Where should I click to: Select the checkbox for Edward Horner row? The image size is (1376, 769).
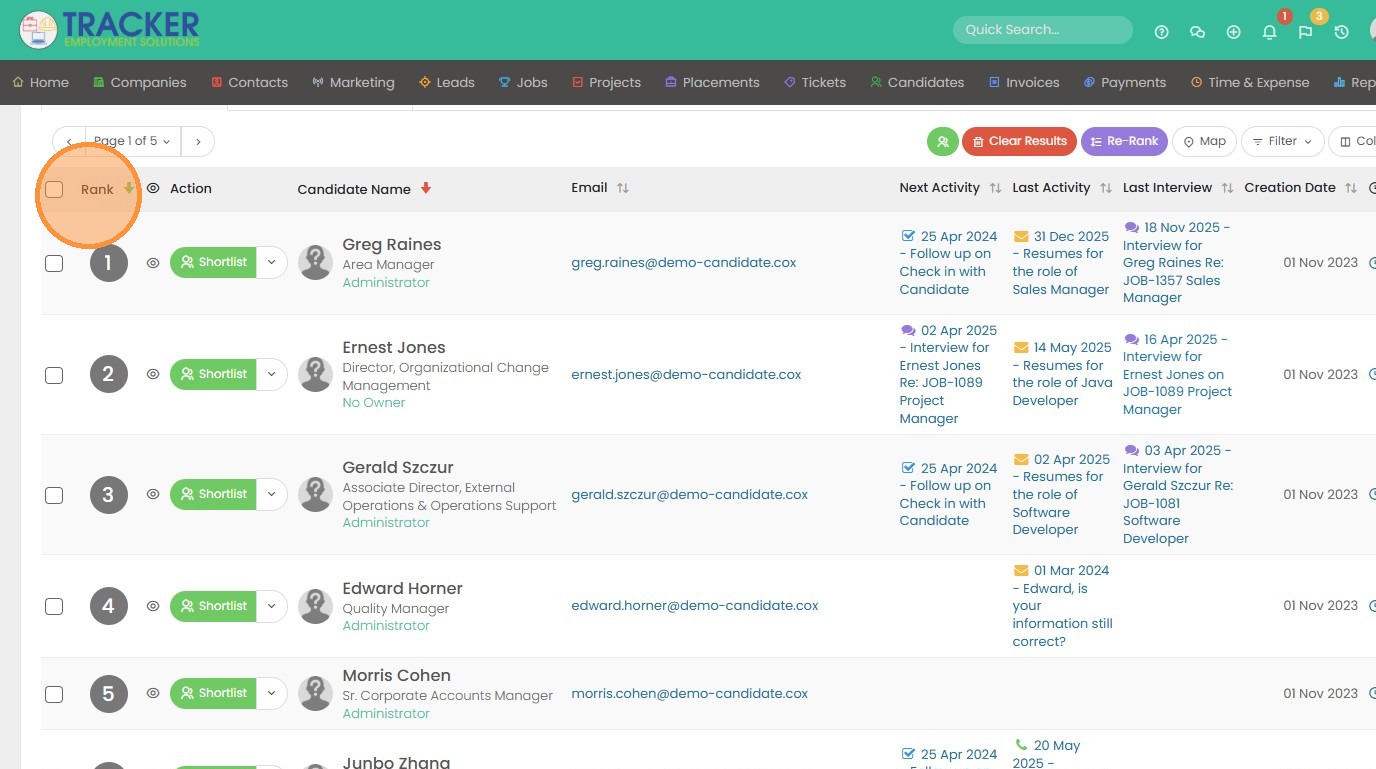(x=54, y=606)
